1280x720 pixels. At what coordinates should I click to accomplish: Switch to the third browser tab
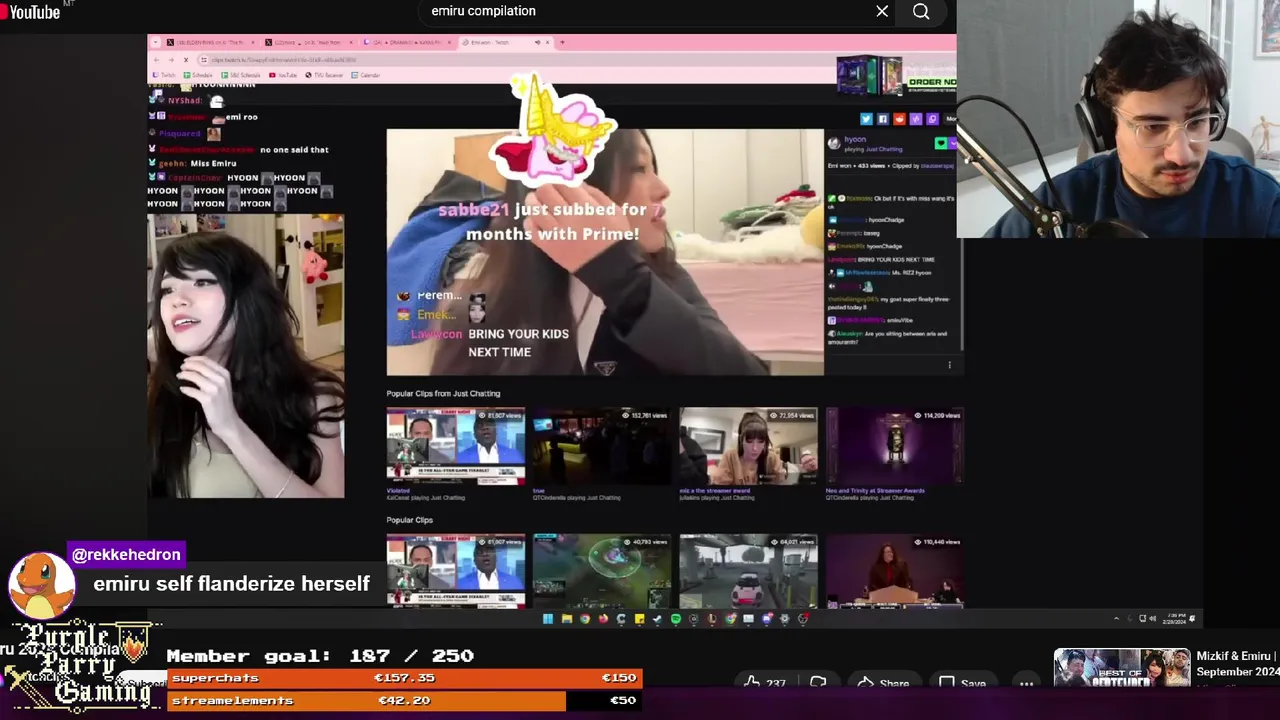click(408, 42)
